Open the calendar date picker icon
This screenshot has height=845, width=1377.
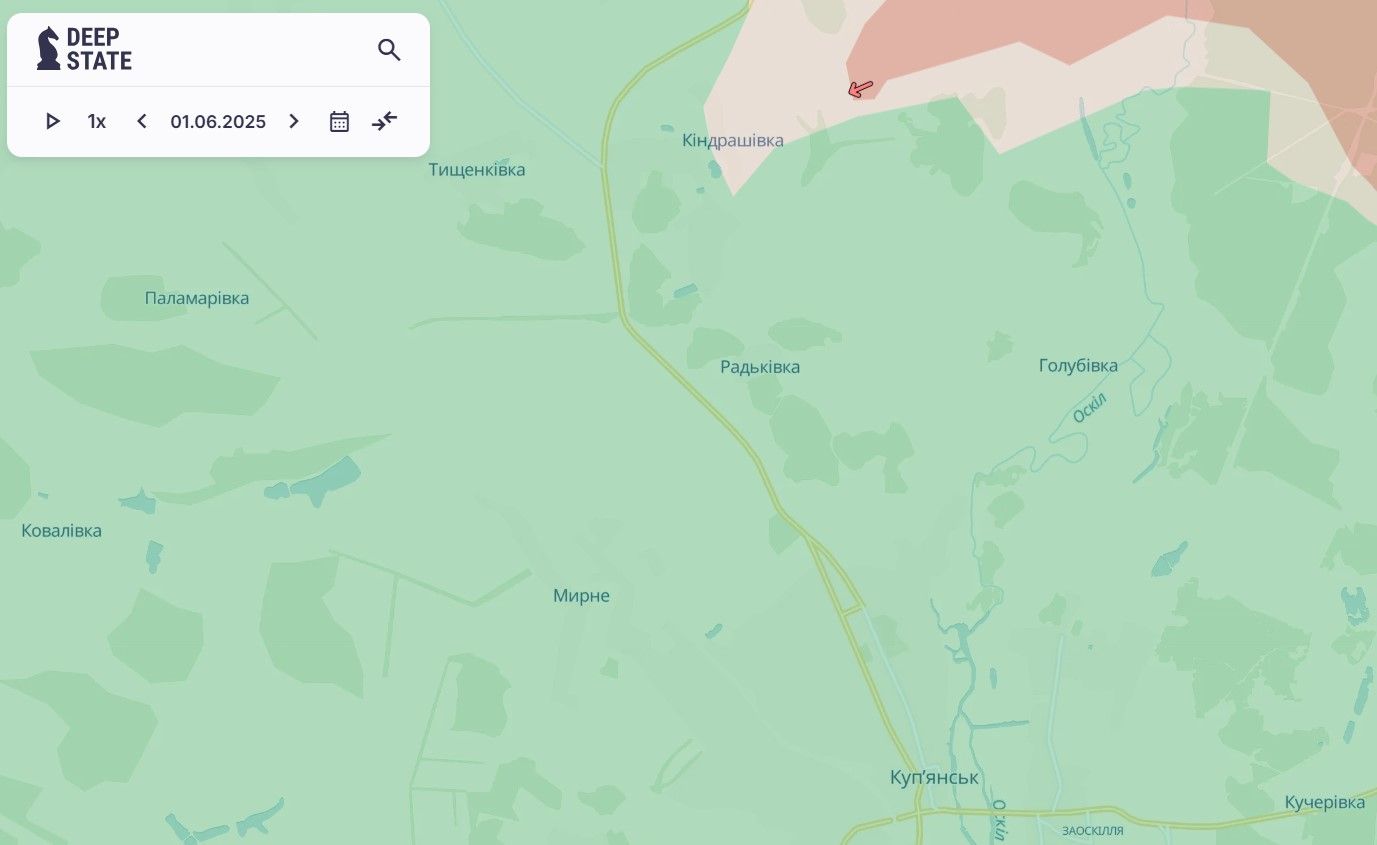tap(340, 121)
